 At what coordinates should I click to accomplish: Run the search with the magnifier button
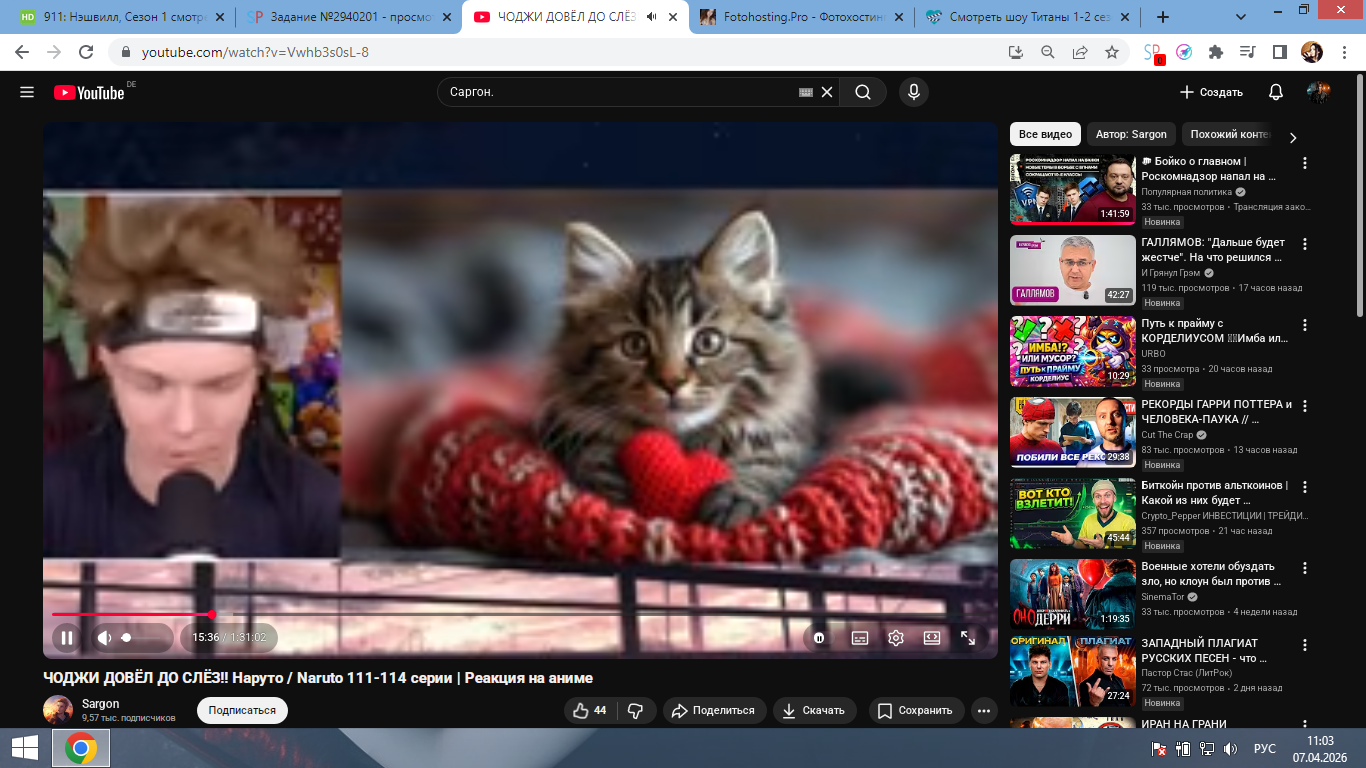pyautogui.click(x=863, y=92)
